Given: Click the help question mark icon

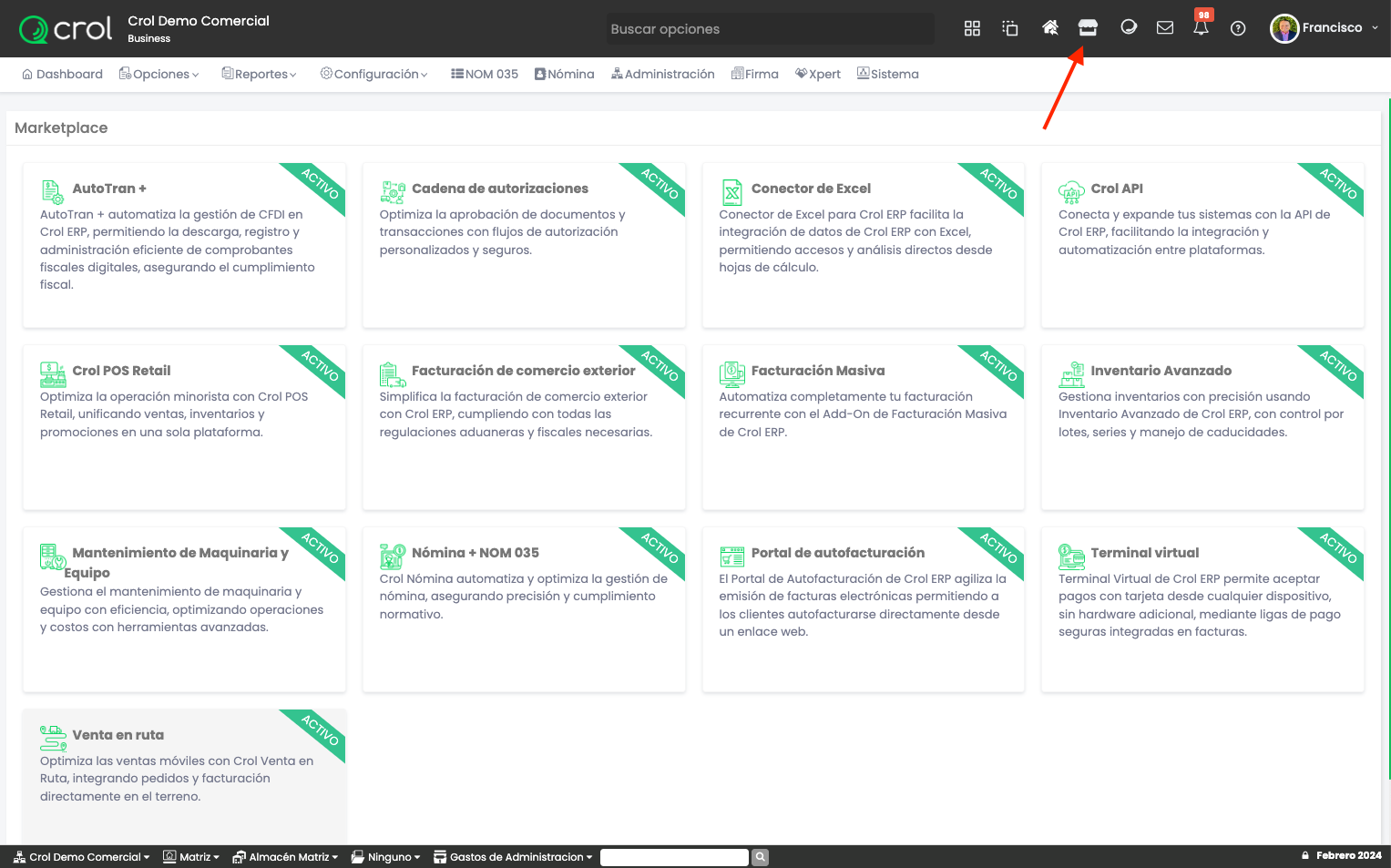Looking at the screenshot, I should click(x=1238, y=28).
